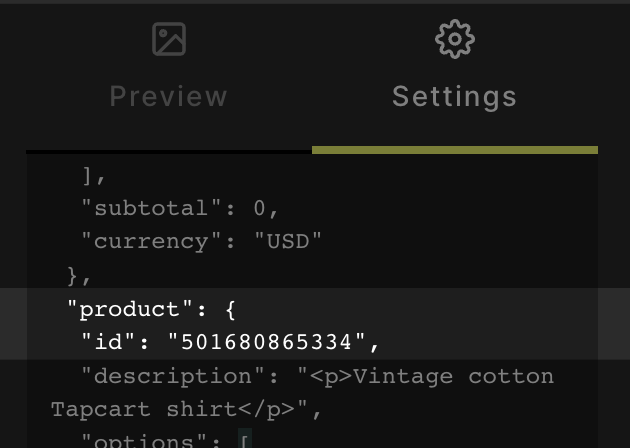Click the highlighted bracket after "options"
630x448 pixels.
tap(245, 440)
